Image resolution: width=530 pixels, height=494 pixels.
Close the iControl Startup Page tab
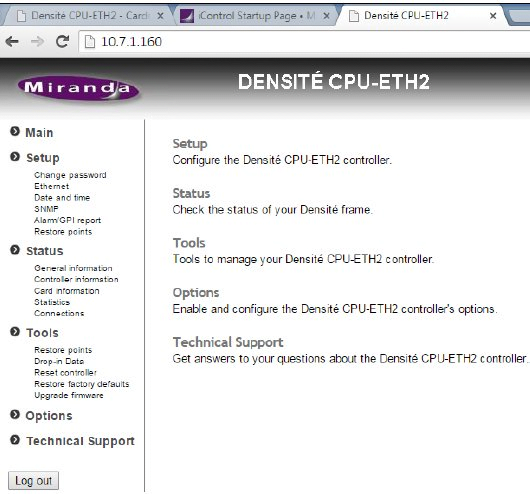(x=327, y=16)
